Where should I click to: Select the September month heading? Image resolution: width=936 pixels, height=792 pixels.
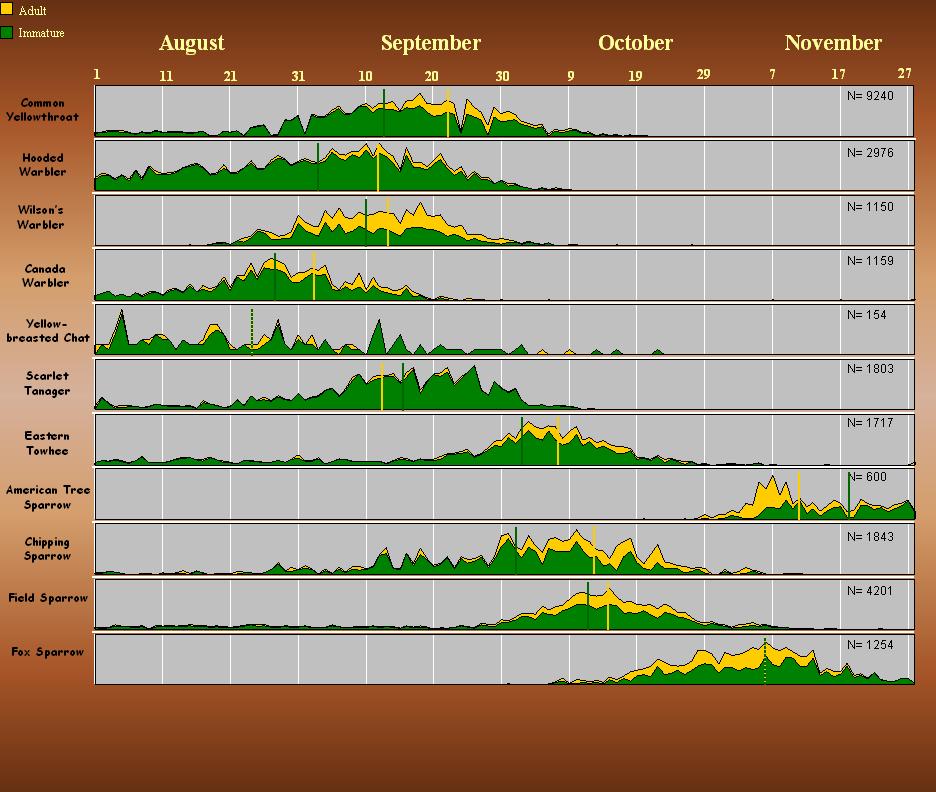tap(430, 43)
